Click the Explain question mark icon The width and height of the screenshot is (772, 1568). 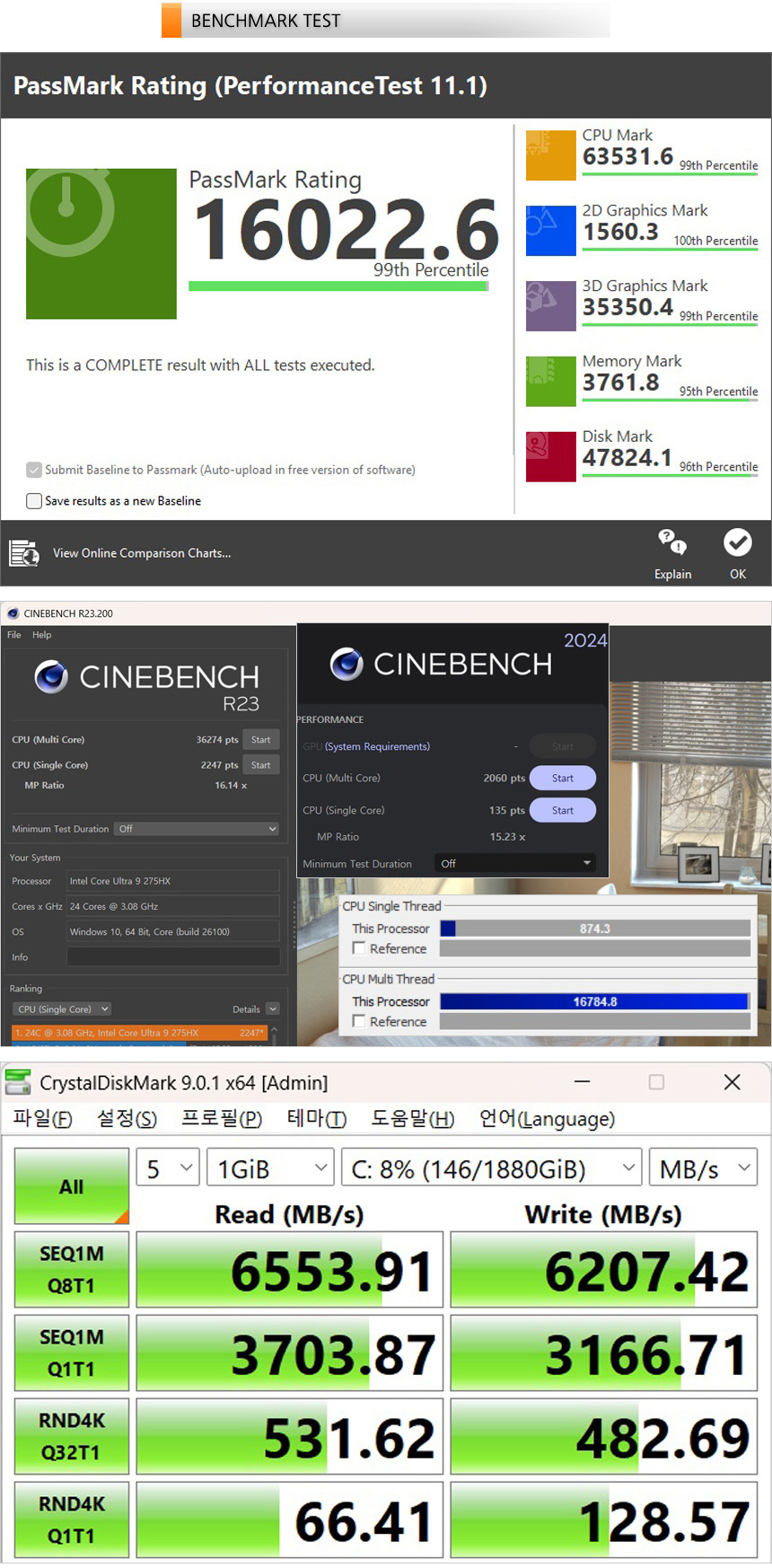(x=671, y=542)
